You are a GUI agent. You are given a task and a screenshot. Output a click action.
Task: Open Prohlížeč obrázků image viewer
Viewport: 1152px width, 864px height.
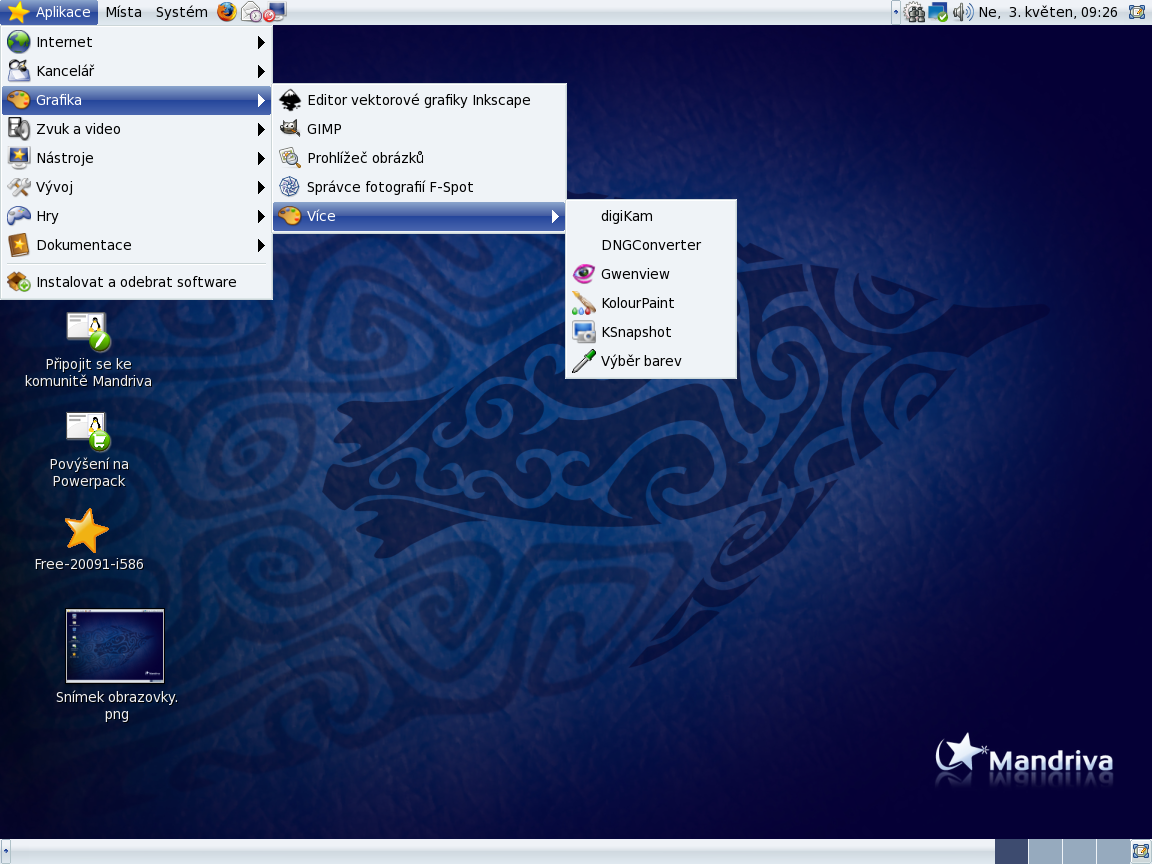[x=419, y=158]
